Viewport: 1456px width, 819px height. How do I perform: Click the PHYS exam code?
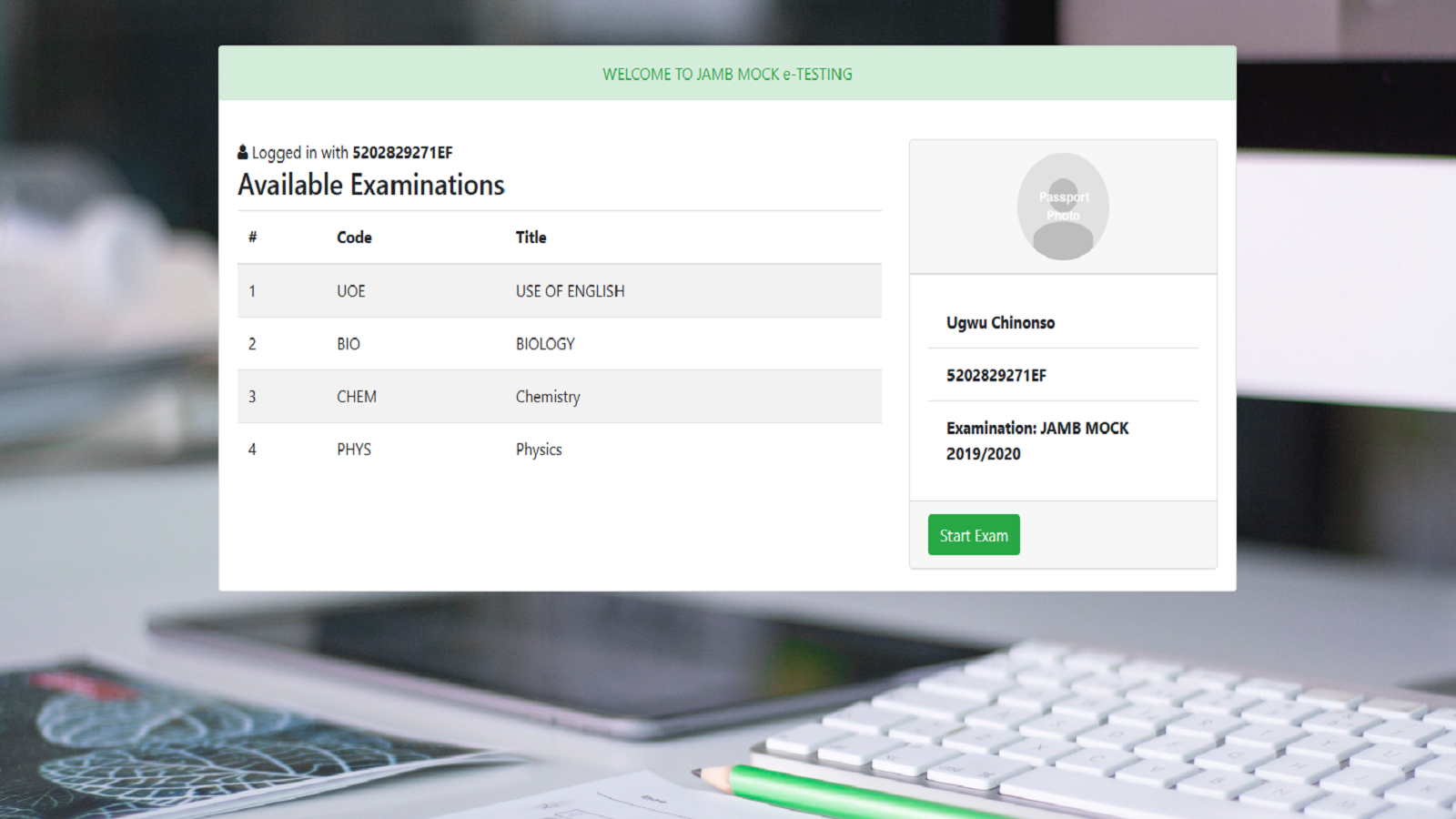pos(354,450)
